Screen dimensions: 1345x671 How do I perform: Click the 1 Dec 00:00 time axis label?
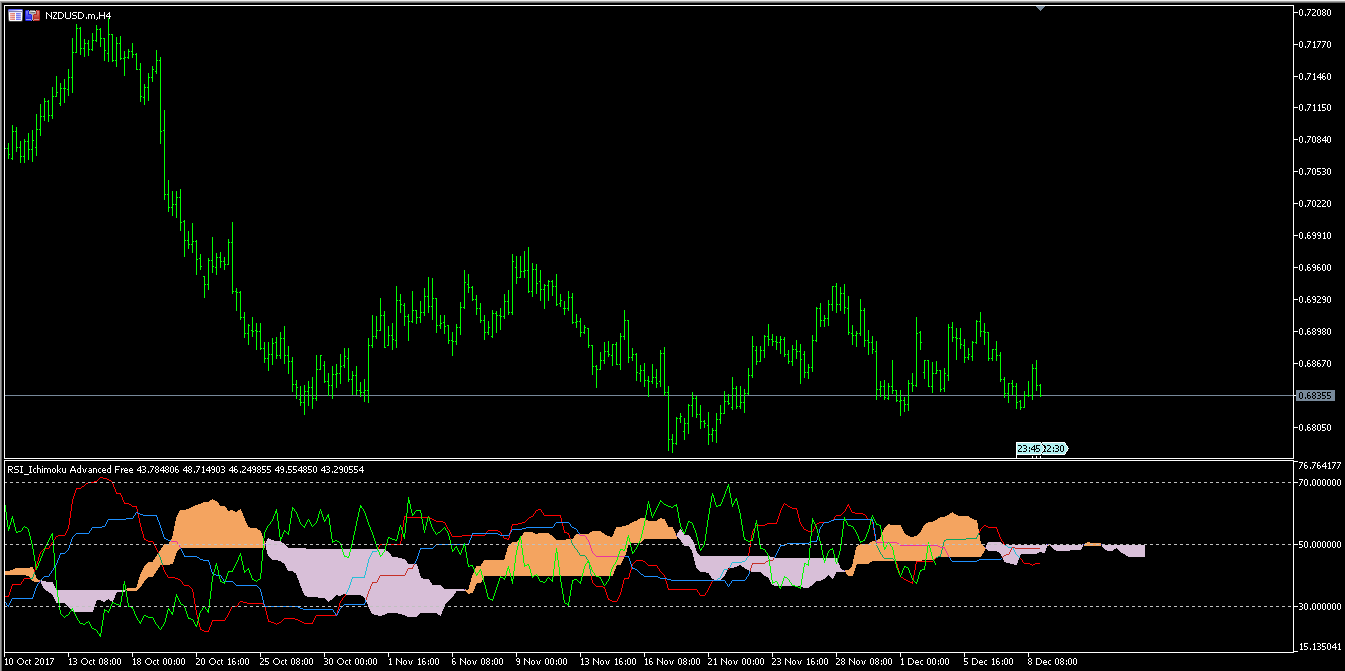pyautogui.click(x=925, y=662)
